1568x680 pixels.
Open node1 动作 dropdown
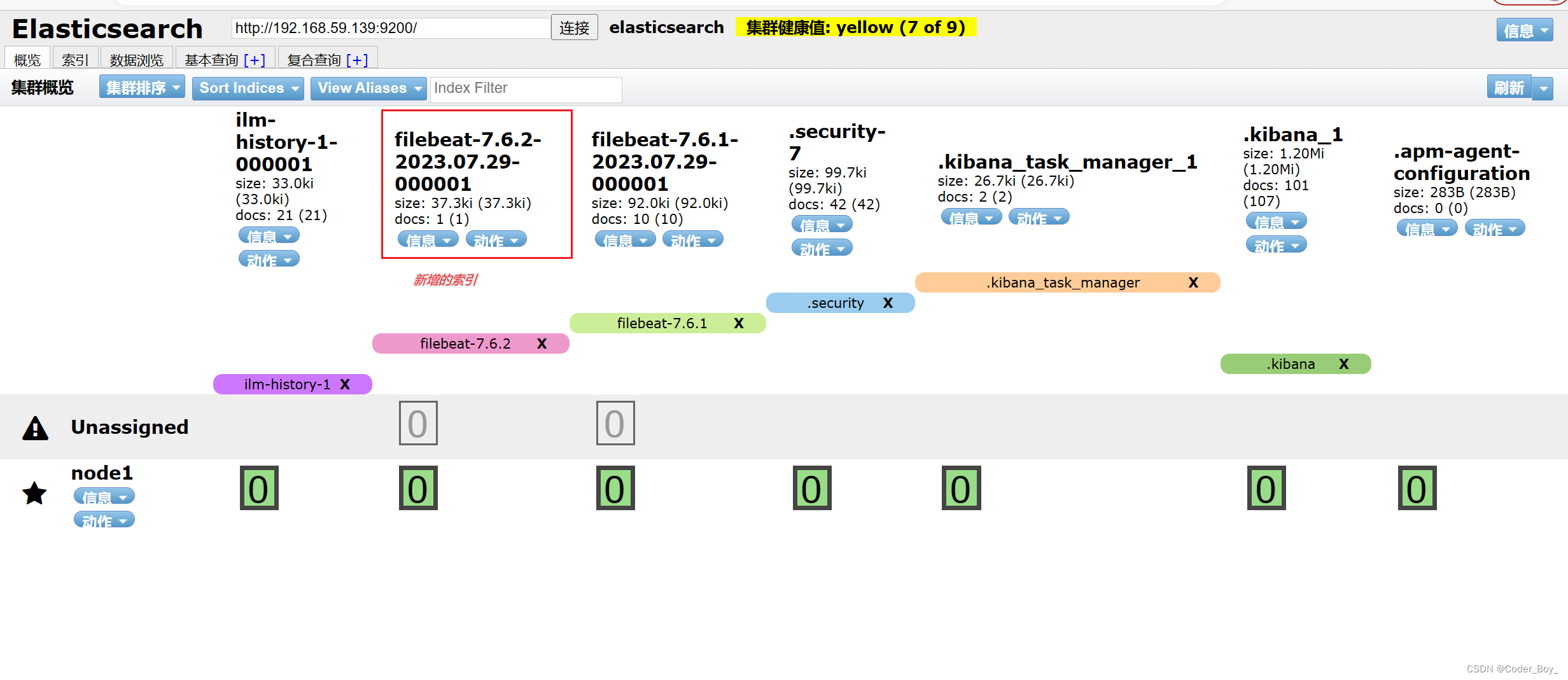pyautogui.click(x=104, y=520)
